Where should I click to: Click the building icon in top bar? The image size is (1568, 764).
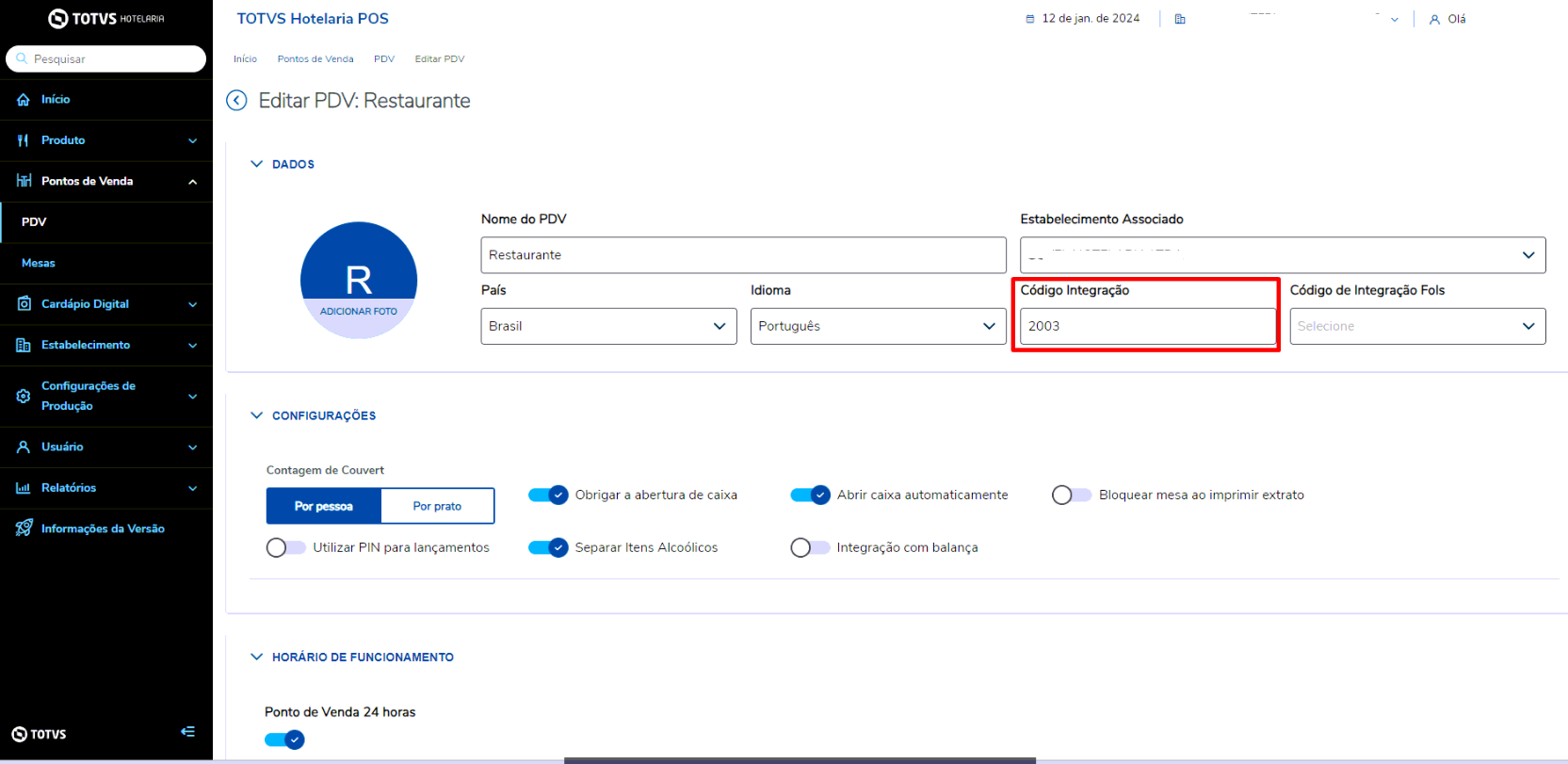[x=1180, y=19]
